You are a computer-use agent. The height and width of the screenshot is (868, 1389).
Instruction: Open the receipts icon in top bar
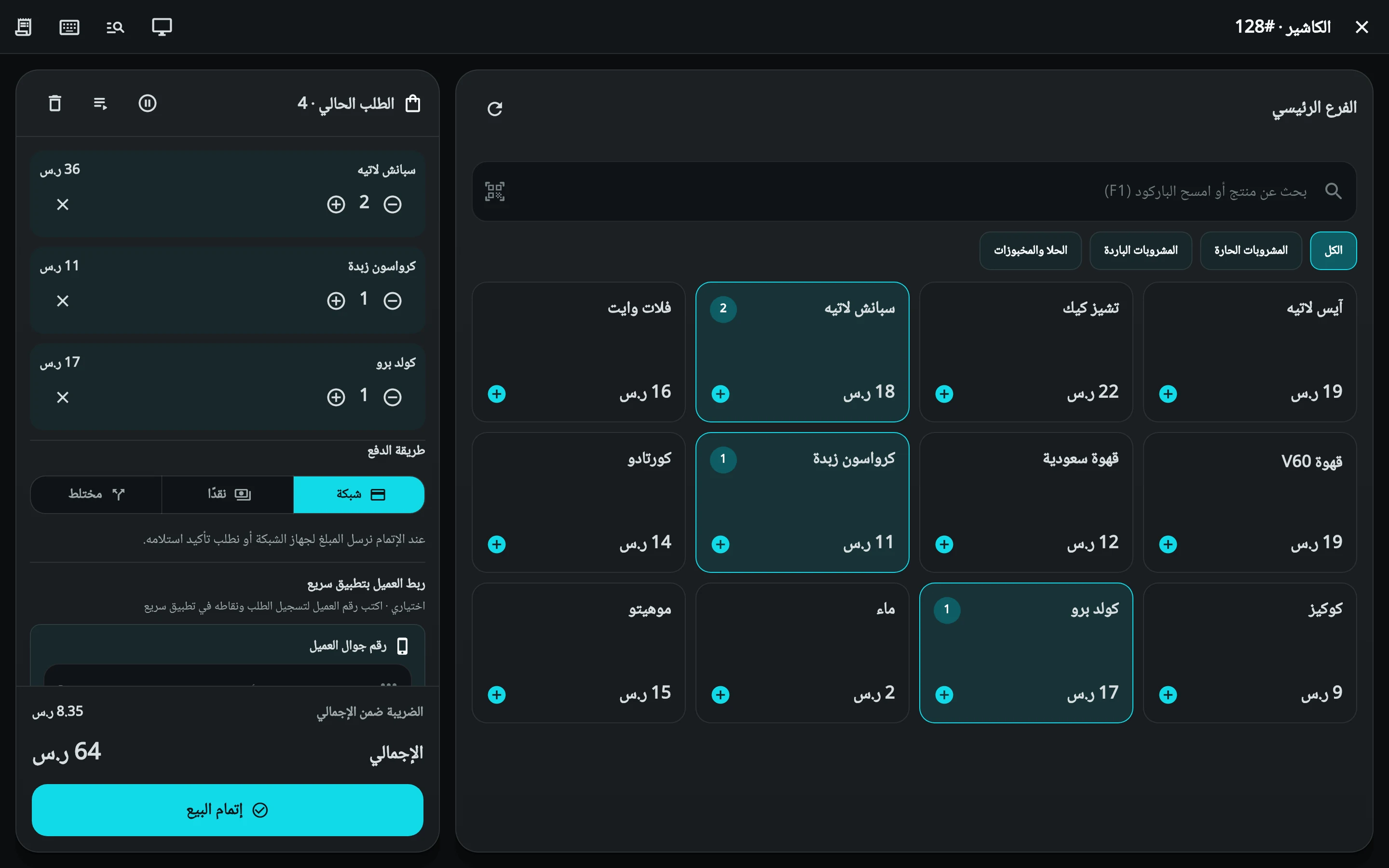point(23,27)
